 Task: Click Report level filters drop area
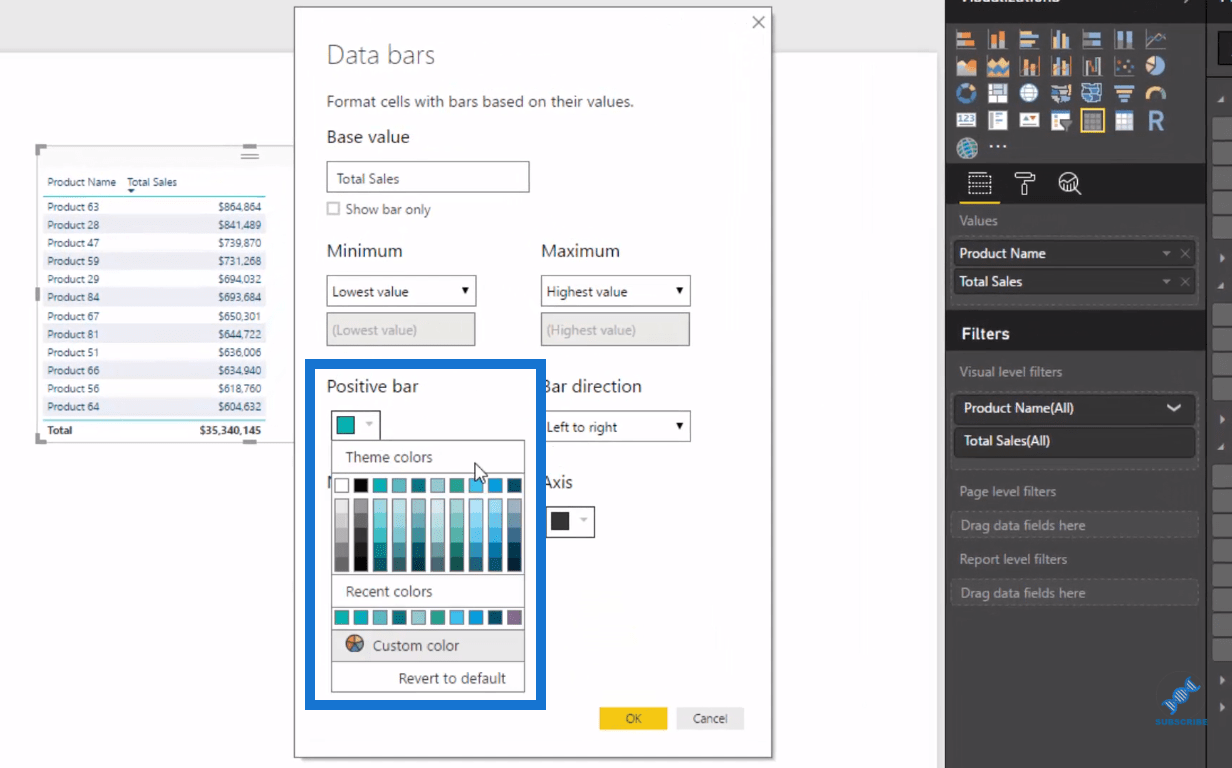pyautogui.click(x=1074, y=593)
